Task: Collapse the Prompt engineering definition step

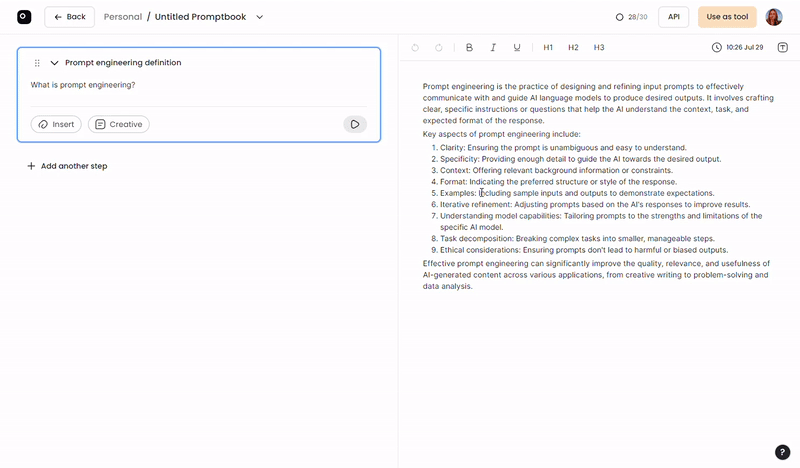Action: pos(54,63)
